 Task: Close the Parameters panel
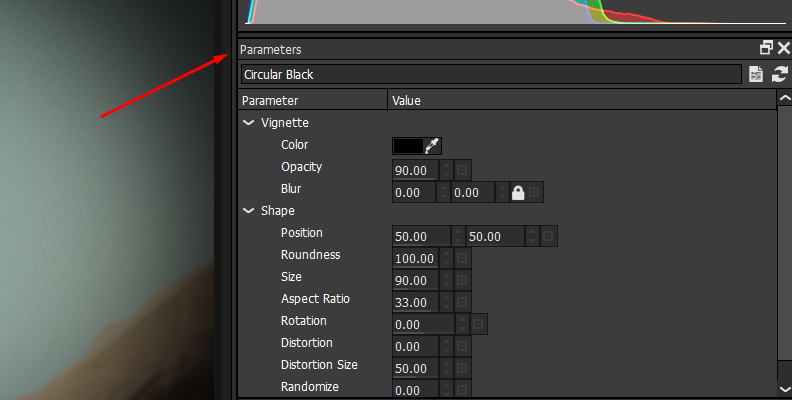[x=783, y=48]
